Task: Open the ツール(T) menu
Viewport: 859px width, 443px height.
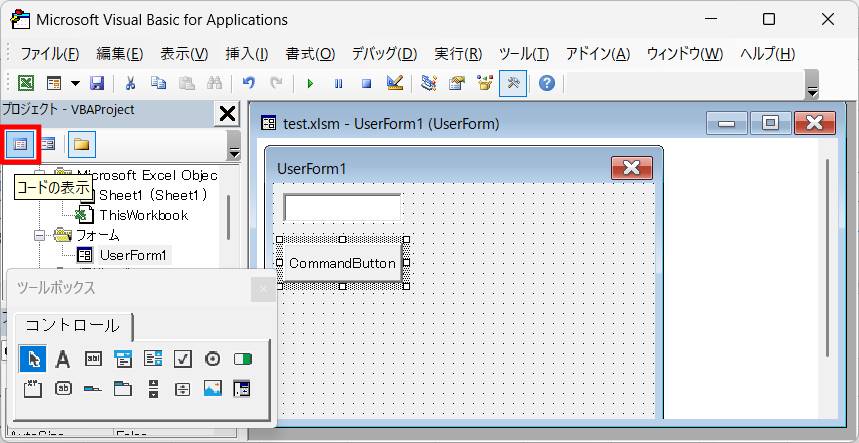Action: pyautogui.click(x=524, y=54)
